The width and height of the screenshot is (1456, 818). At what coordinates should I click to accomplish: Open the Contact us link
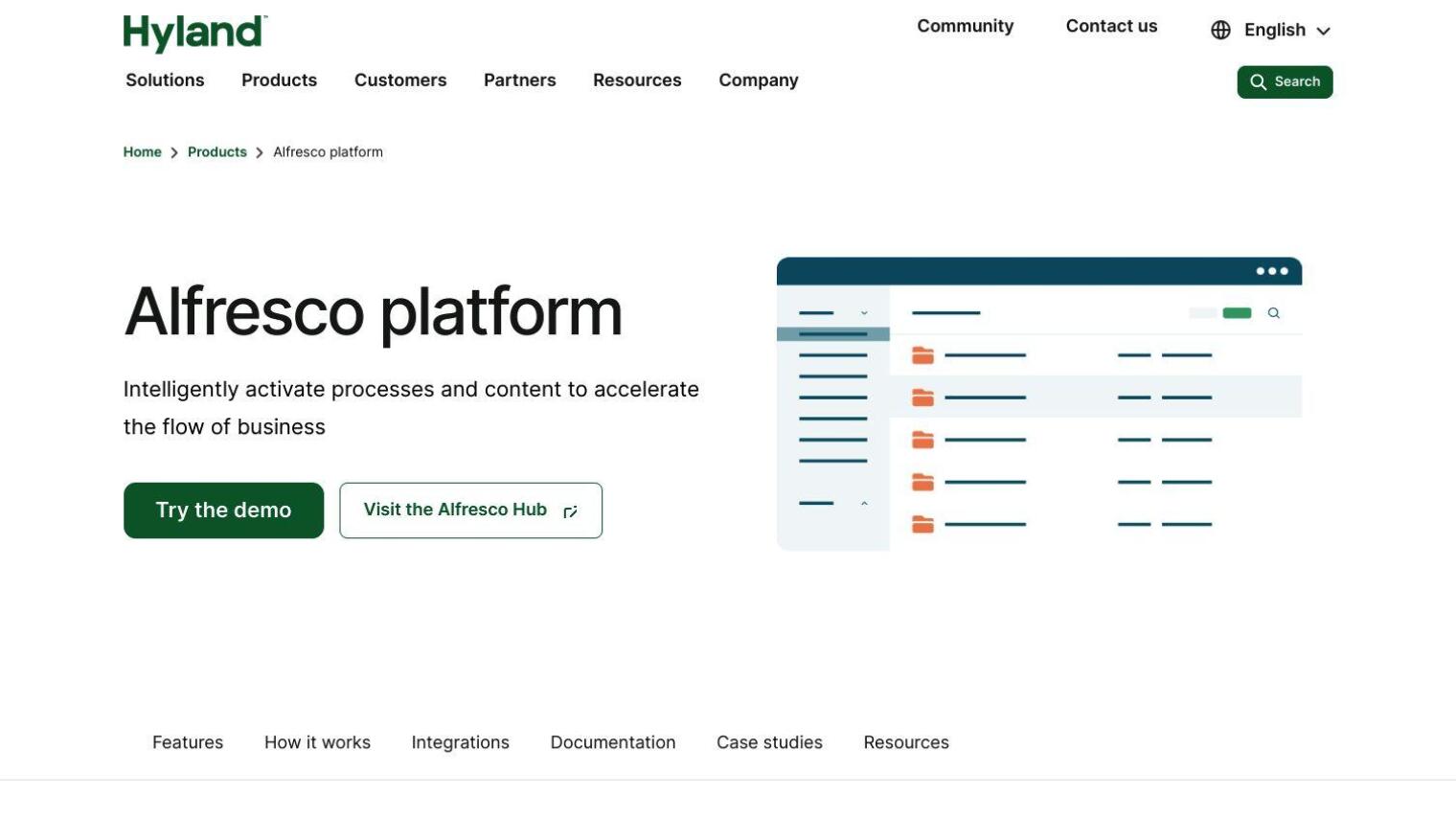[x=1111, y=27]
